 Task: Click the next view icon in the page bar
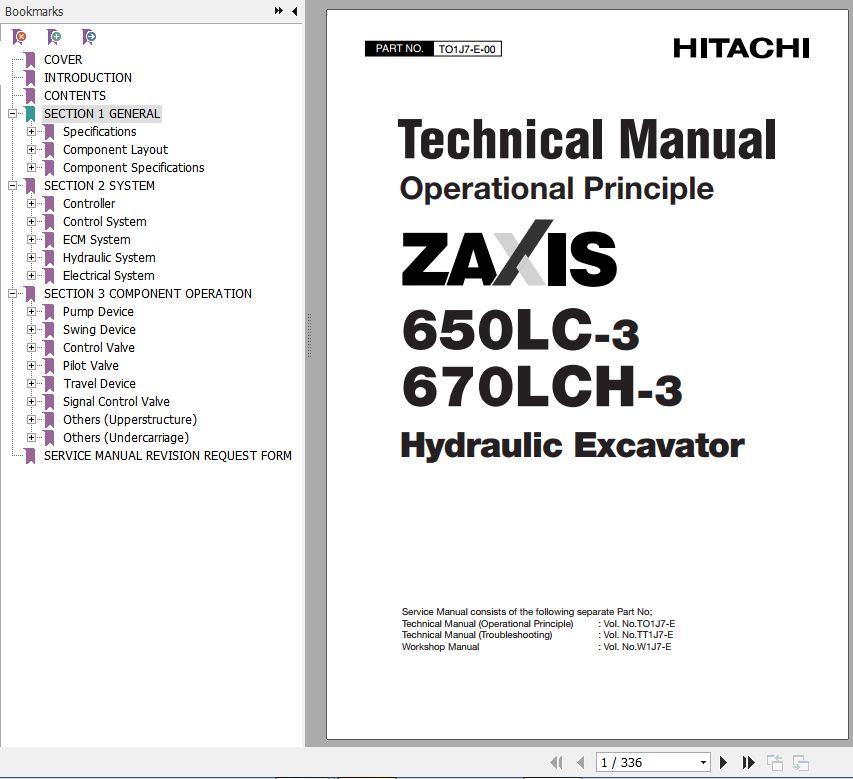[x=801, y=763]
